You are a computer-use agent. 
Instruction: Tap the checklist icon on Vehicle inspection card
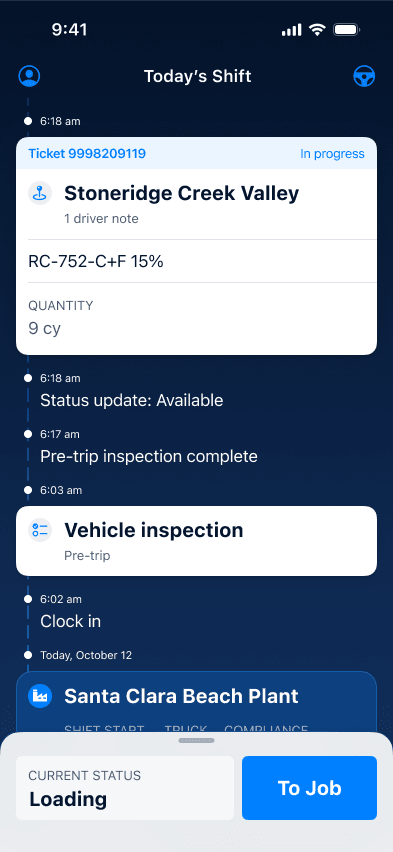coord(40,530)
